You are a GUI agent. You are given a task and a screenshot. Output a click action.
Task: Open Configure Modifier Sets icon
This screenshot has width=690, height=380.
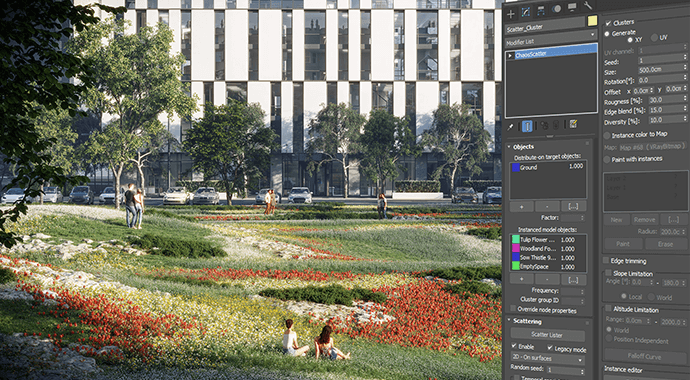pyautogui.click(x=573, y=124)
